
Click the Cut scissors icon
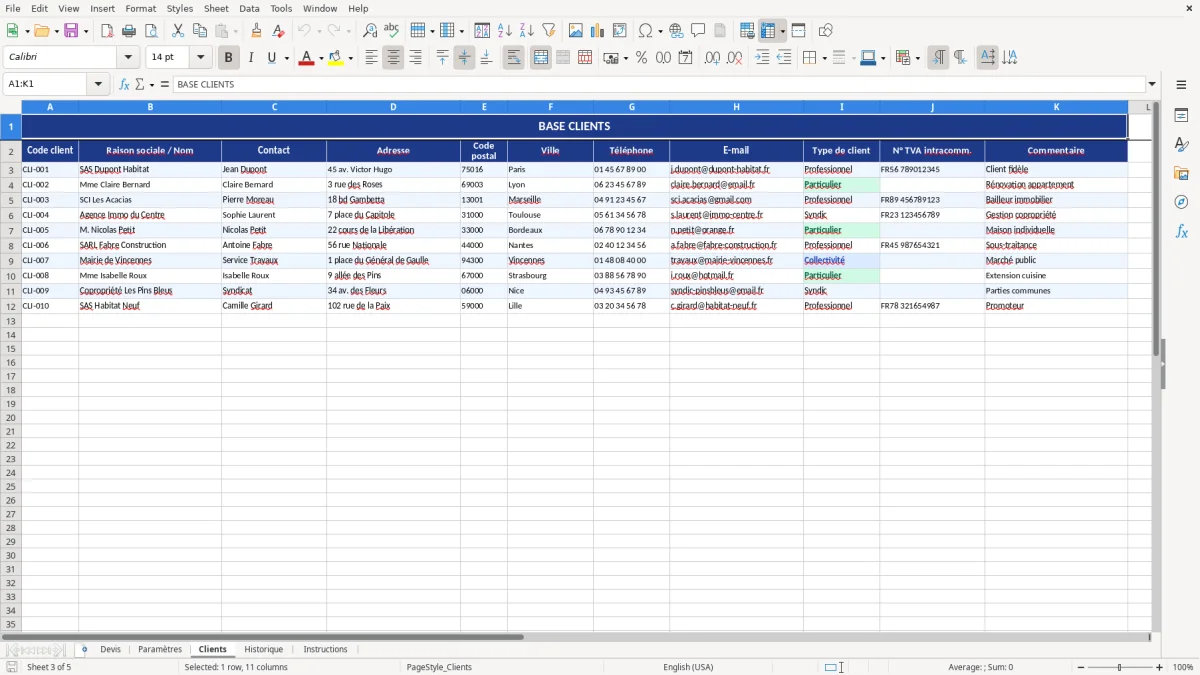click(178, 31)
